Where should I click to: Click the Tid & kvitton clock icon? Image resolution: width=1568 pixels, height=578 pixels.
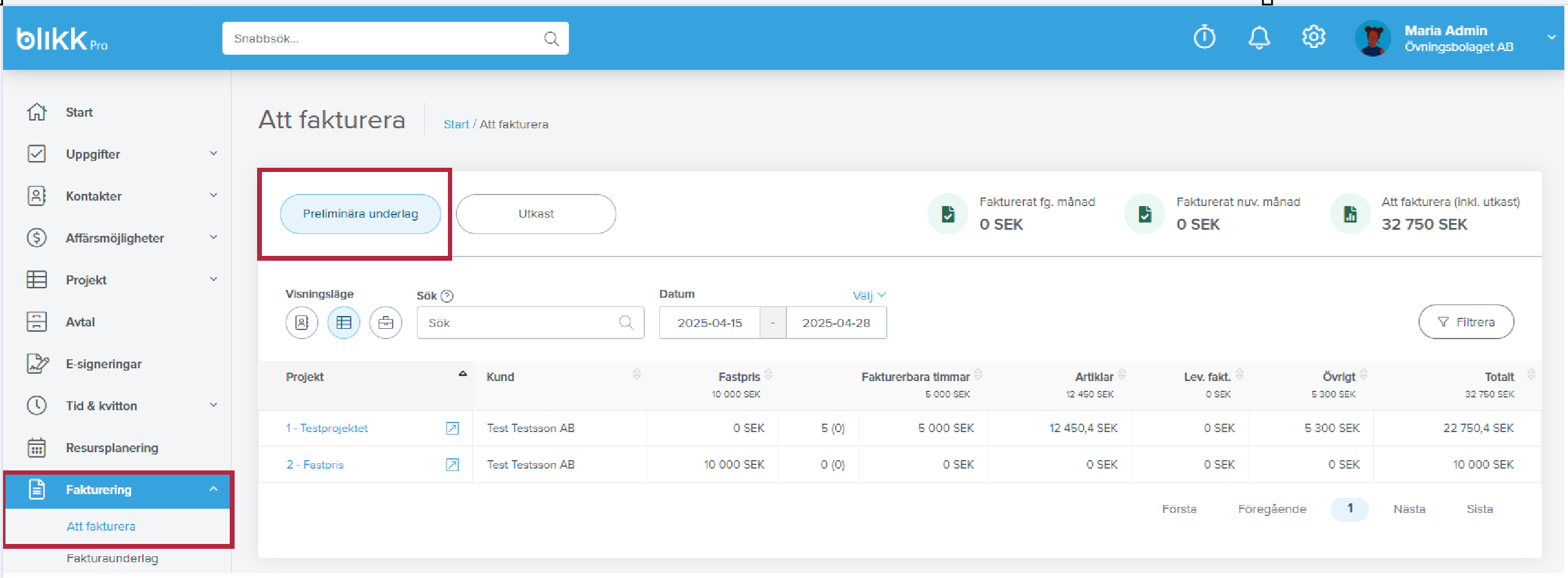click(x=36, y=406)
